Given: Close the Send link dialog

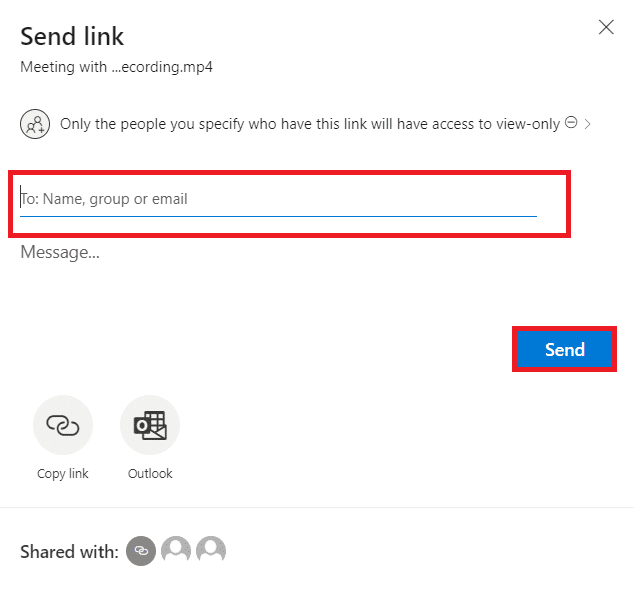Looking at the screenshot, I should click(606, 28).
